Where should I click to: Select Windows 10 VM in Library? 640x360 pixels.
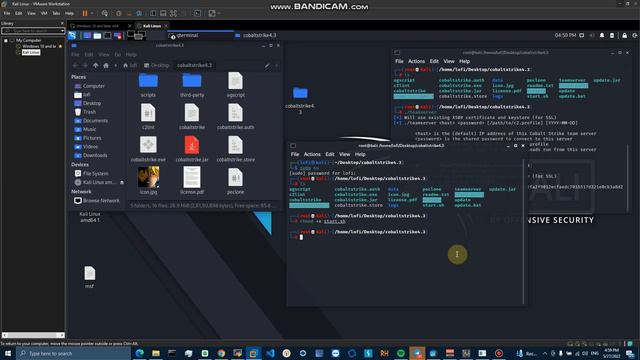[39, 47]
